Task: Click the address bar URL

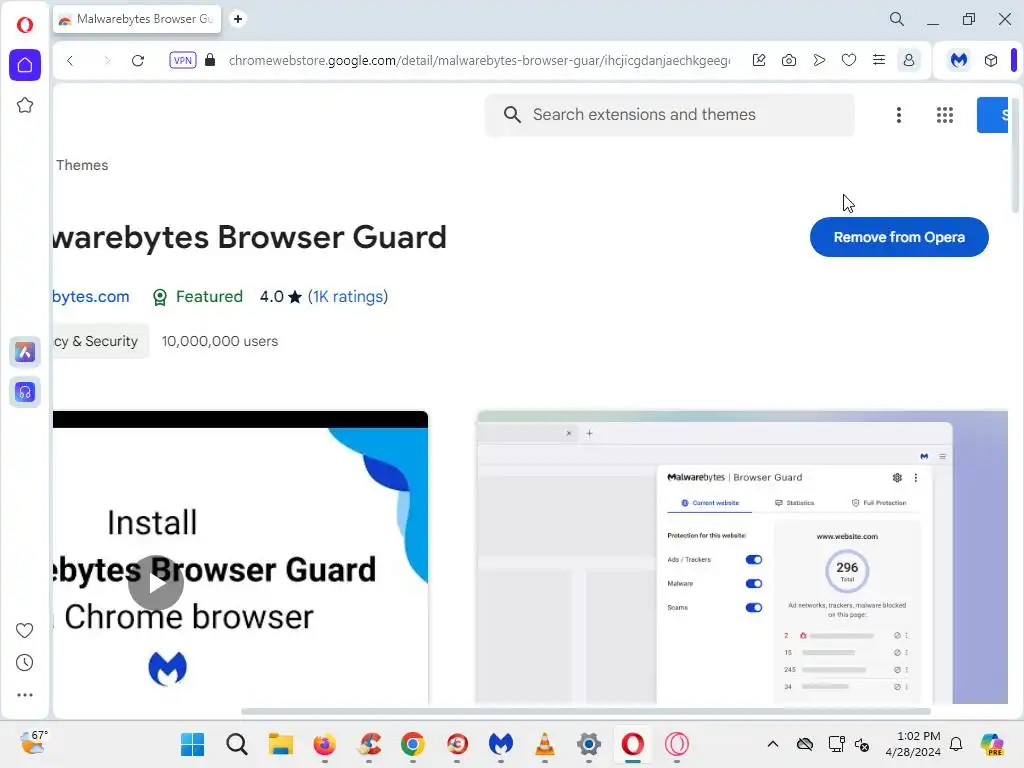Action: point(479,61)
